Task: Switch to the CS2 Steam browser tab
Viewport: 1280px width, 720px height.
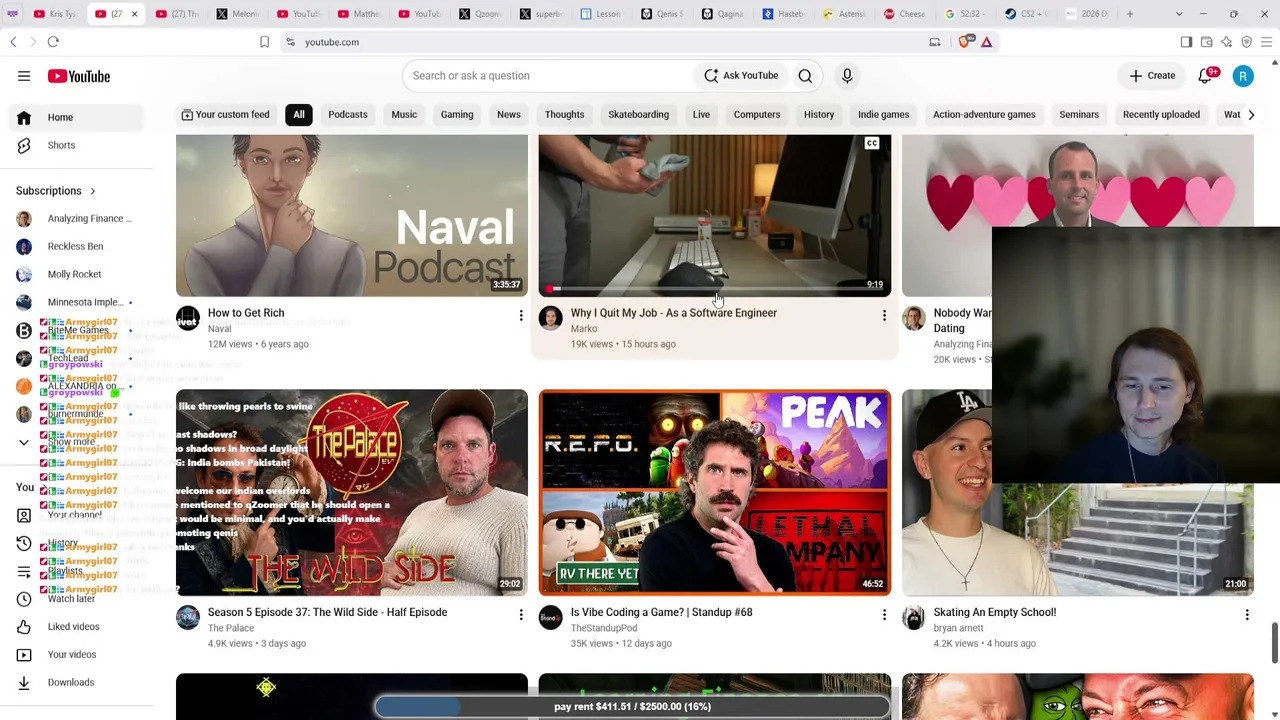Action: (x=1027, y=14)
